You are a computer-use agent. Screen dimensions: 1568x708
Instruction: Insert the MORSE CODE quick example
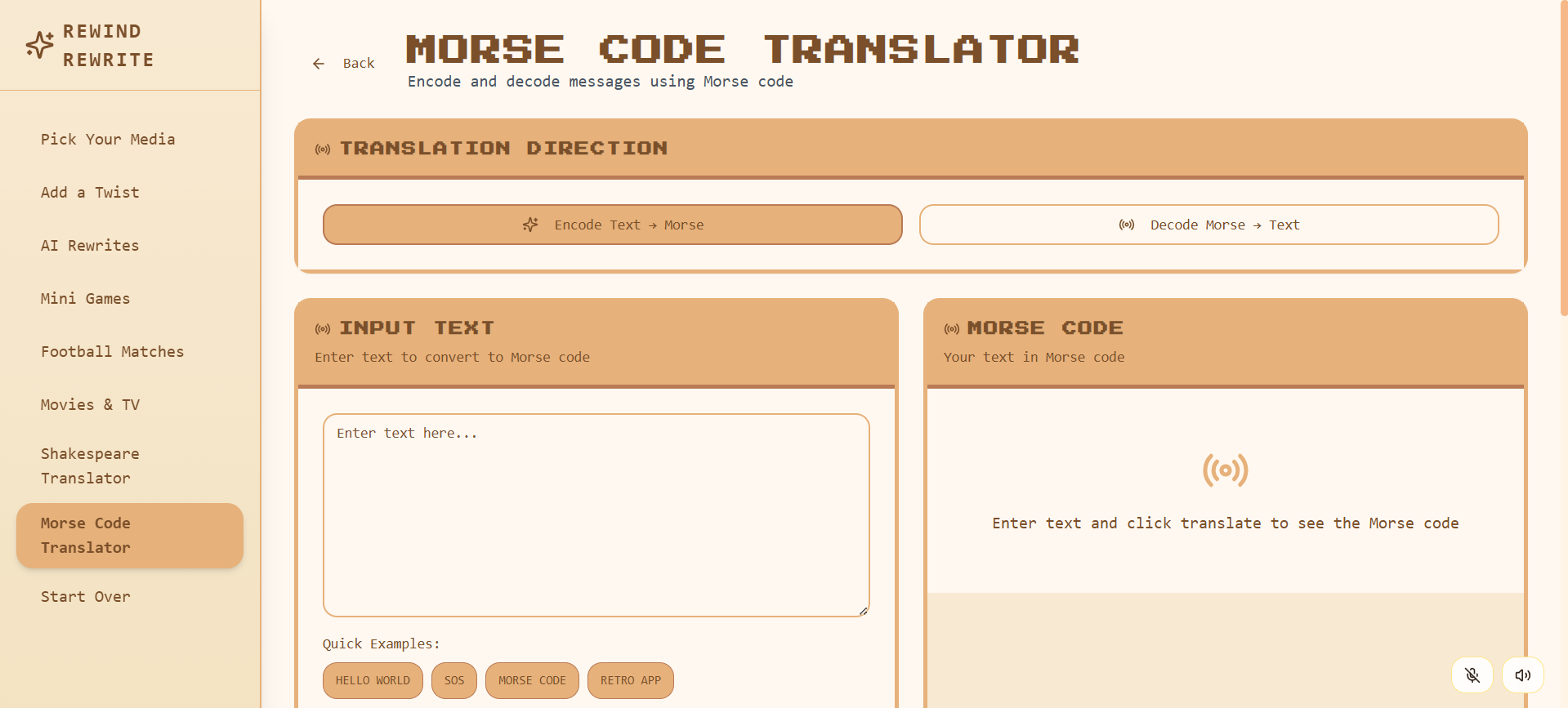532,680
